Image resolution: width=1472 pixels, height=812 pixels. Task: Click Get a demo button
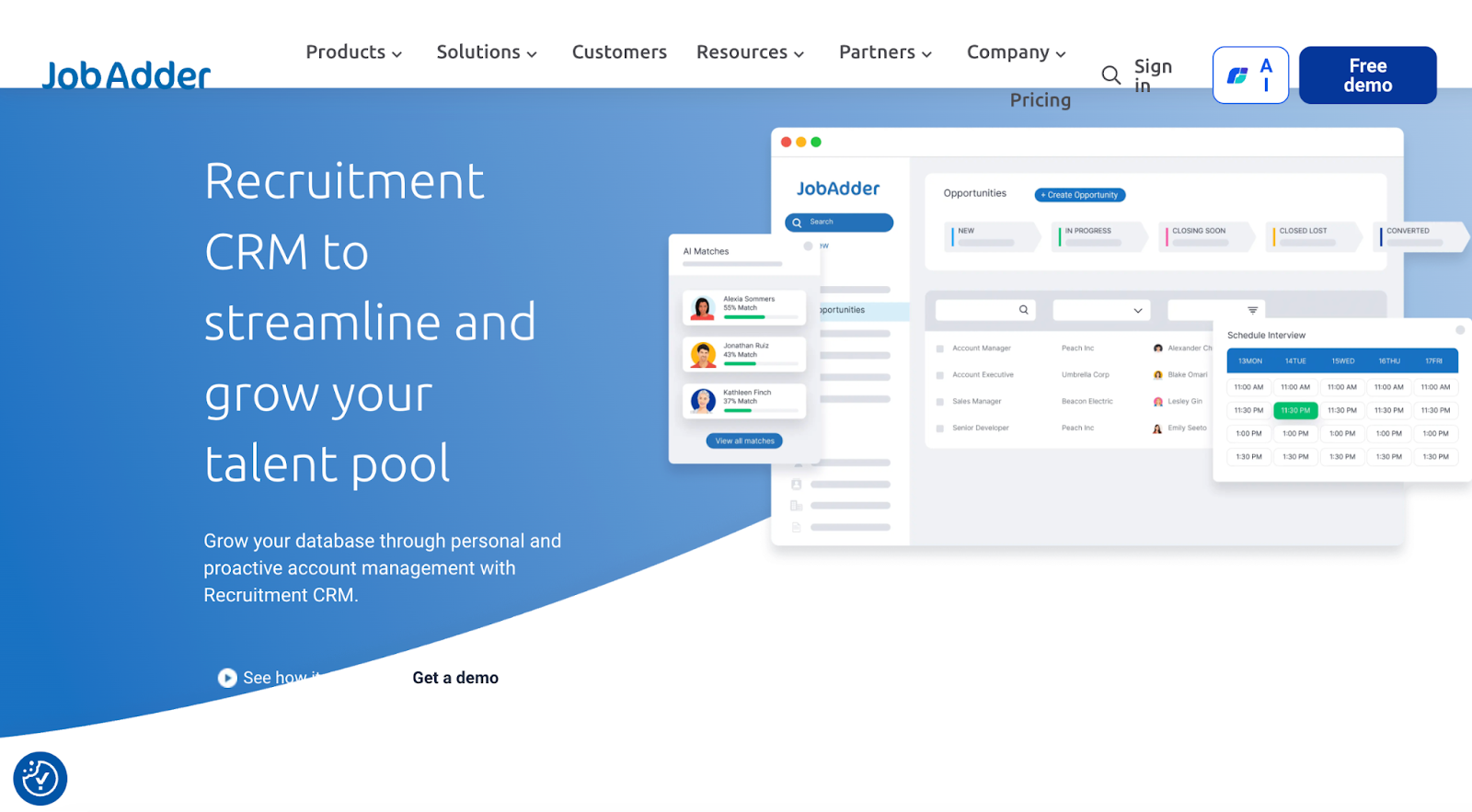click(x=455, y=678)
